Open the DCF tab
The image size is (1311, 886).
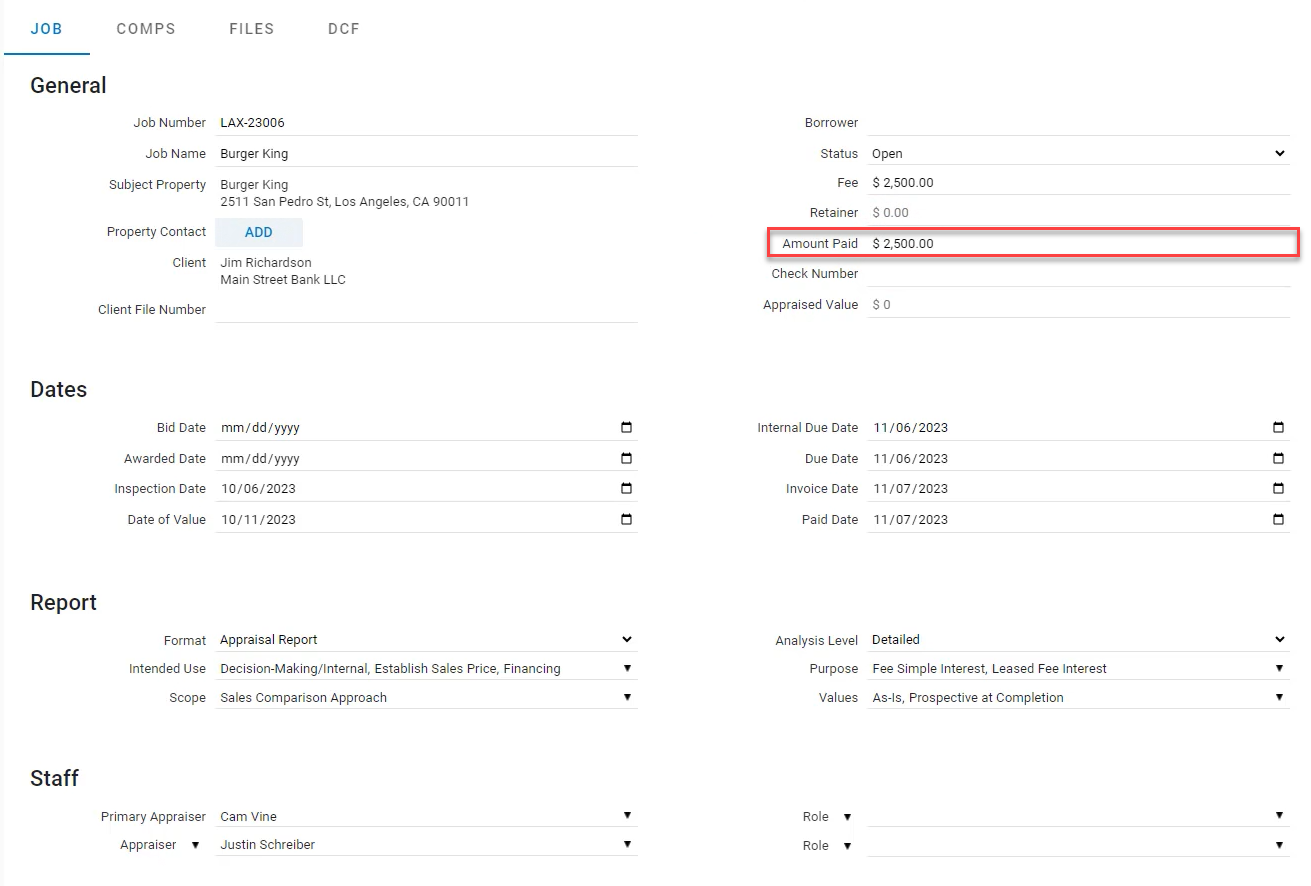(344, 29)
